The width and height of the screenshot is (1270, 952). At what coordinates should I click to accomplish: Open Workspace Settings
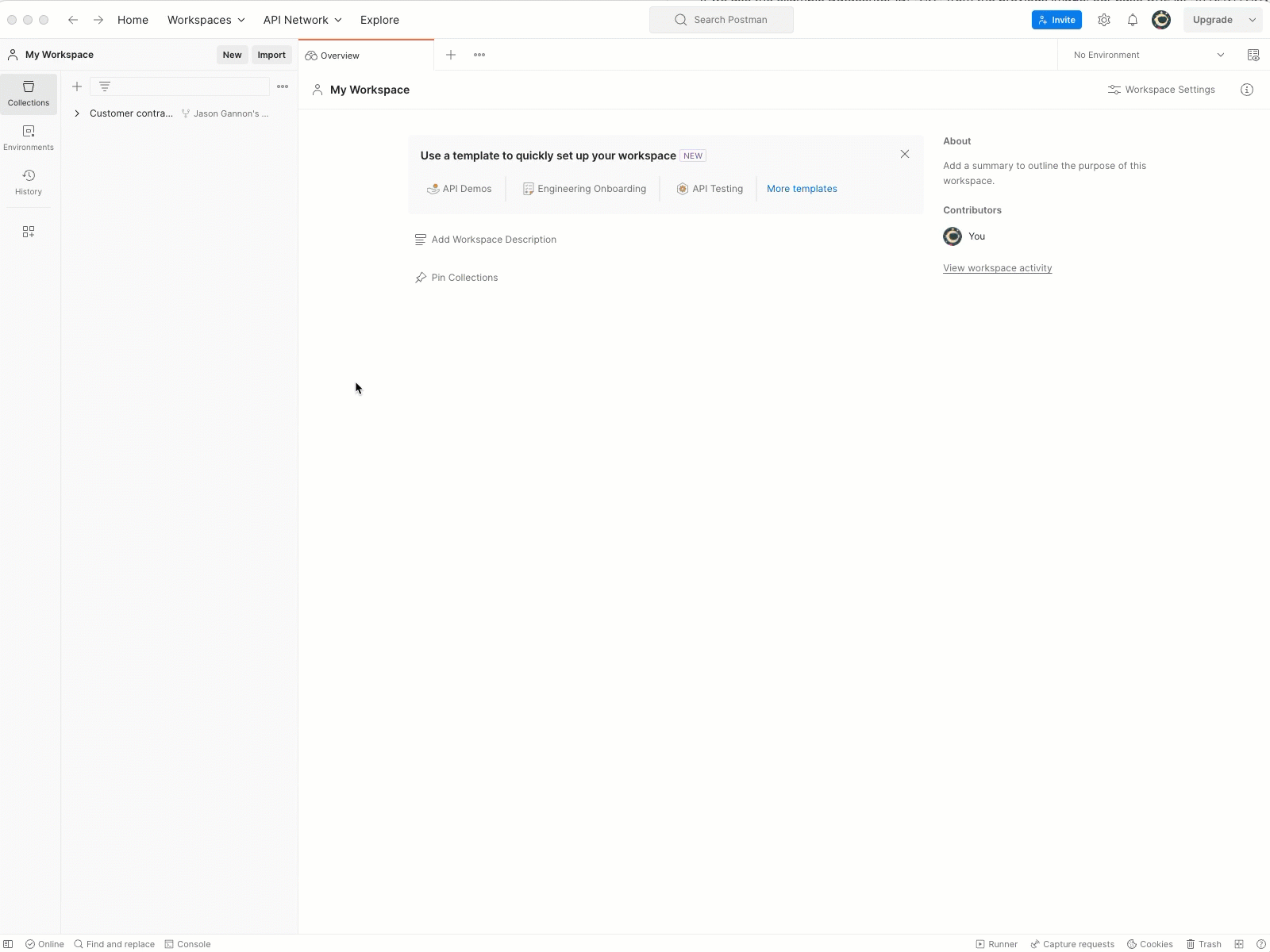(x=1161, y=90)
